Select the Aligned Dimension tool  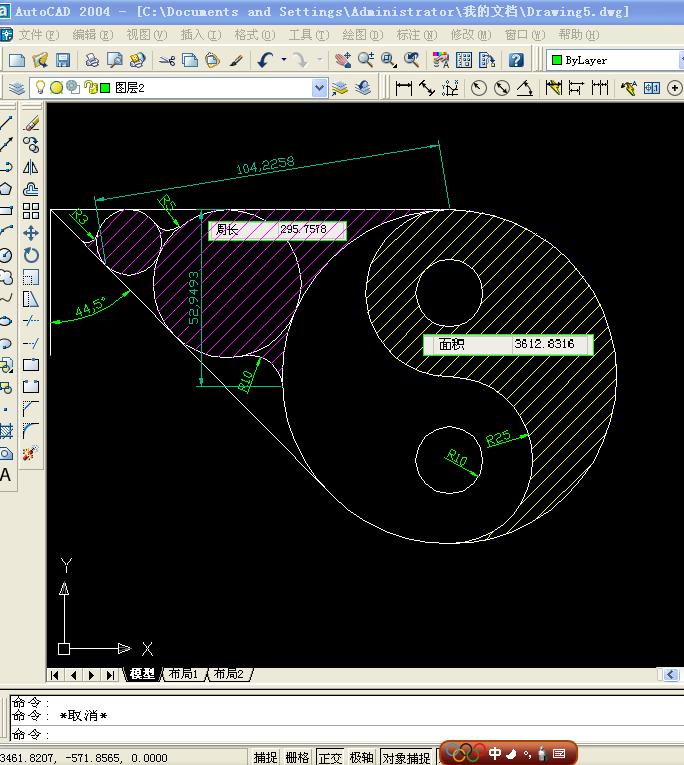[x=427, y=88]
